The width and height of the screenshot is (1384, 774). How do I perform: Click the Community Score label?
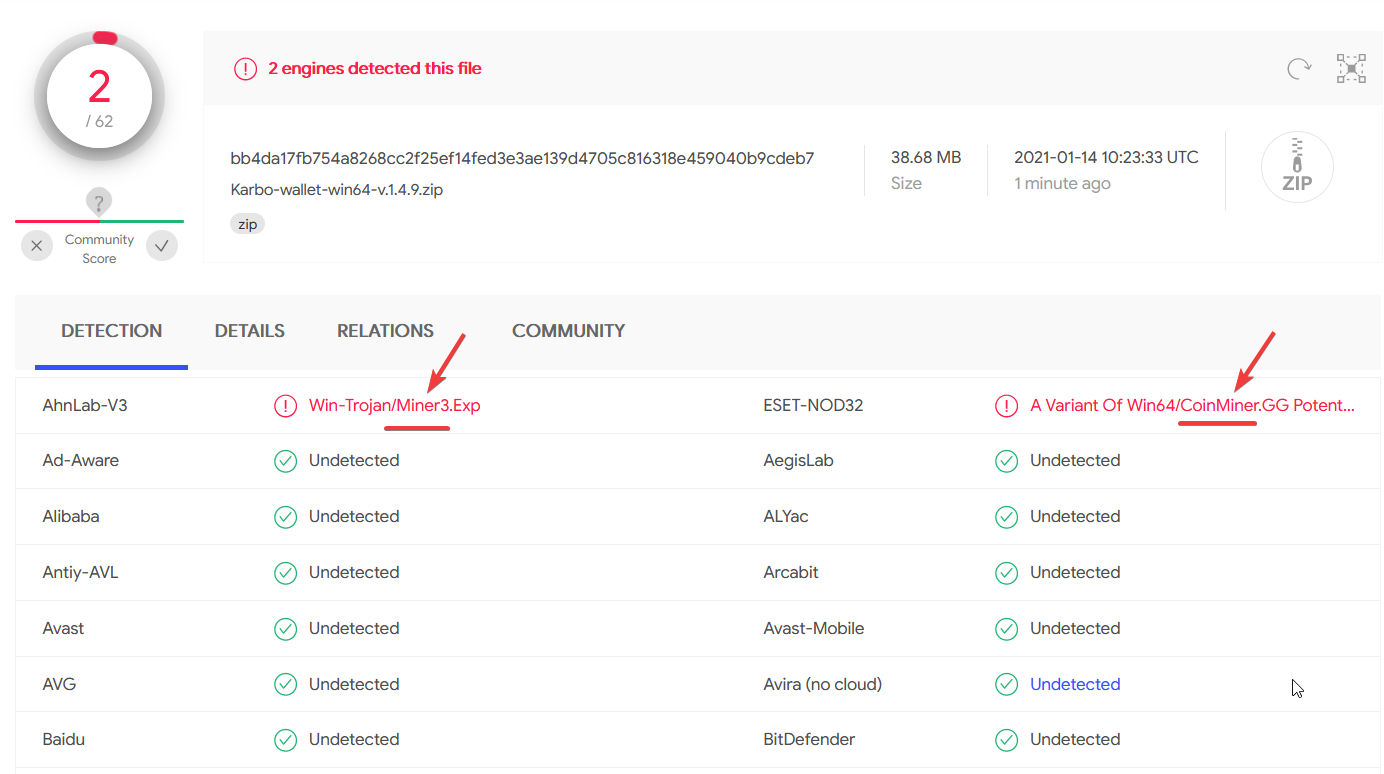[x=99, y=249]
